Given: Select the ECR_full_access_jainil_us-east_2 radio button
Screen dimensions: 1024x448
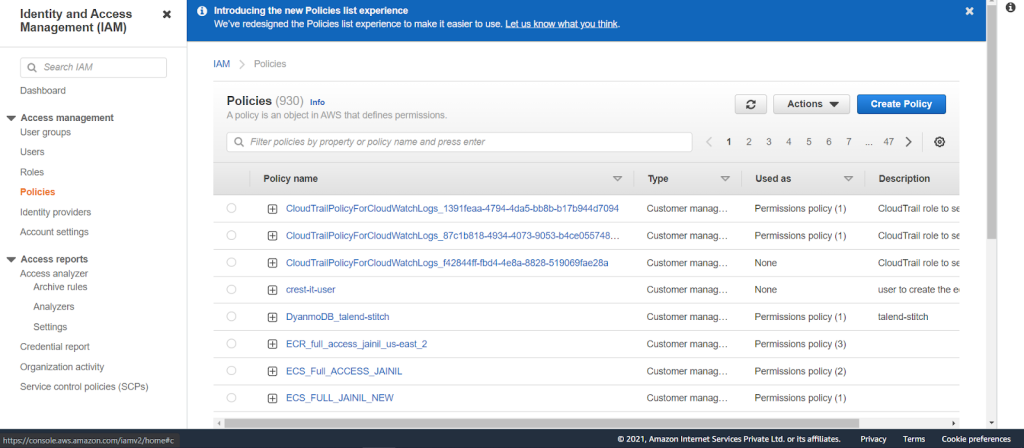Looking at the screenshot, I should point(231,344).
